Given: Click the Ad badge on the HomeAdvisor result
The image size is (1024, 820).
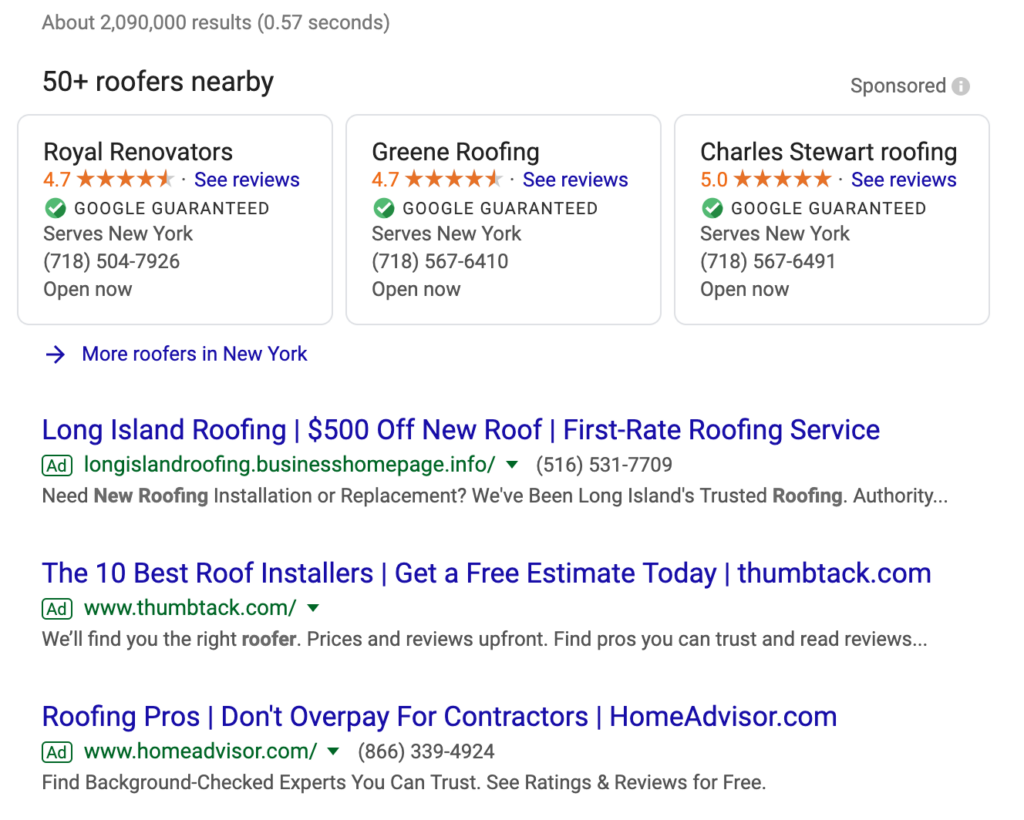Looking at the screenshot, I should [x=57, y=752].
